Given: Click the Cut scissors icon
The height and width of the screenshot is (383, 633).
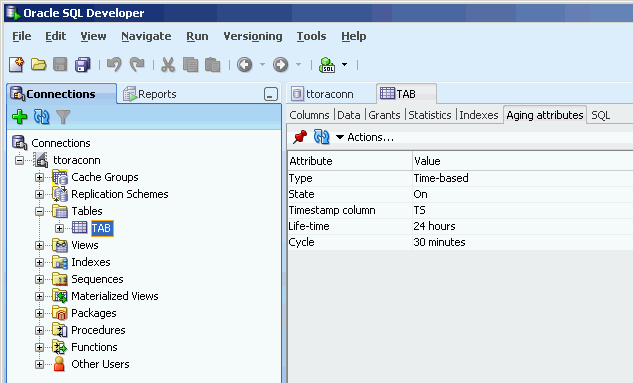Looking at the screenshot, I should point(168,65).
